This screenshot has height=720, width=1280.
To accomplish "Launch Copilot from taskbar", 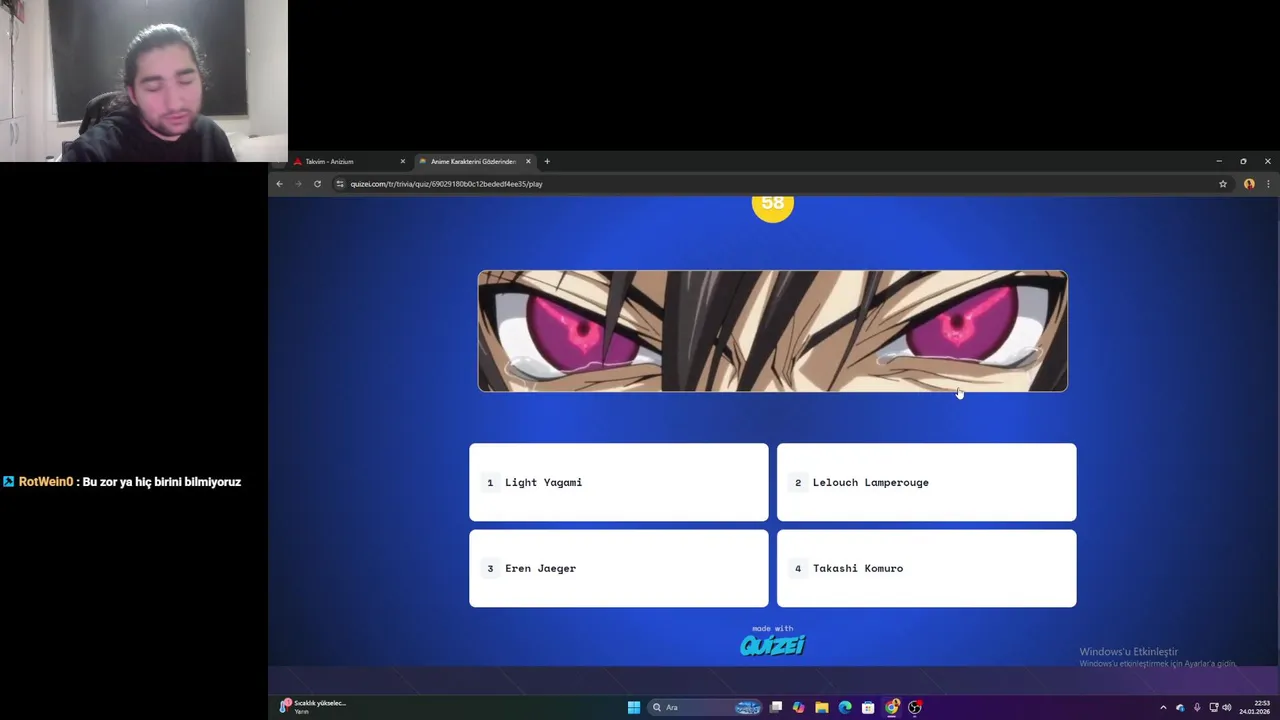I will coord(798,707).
